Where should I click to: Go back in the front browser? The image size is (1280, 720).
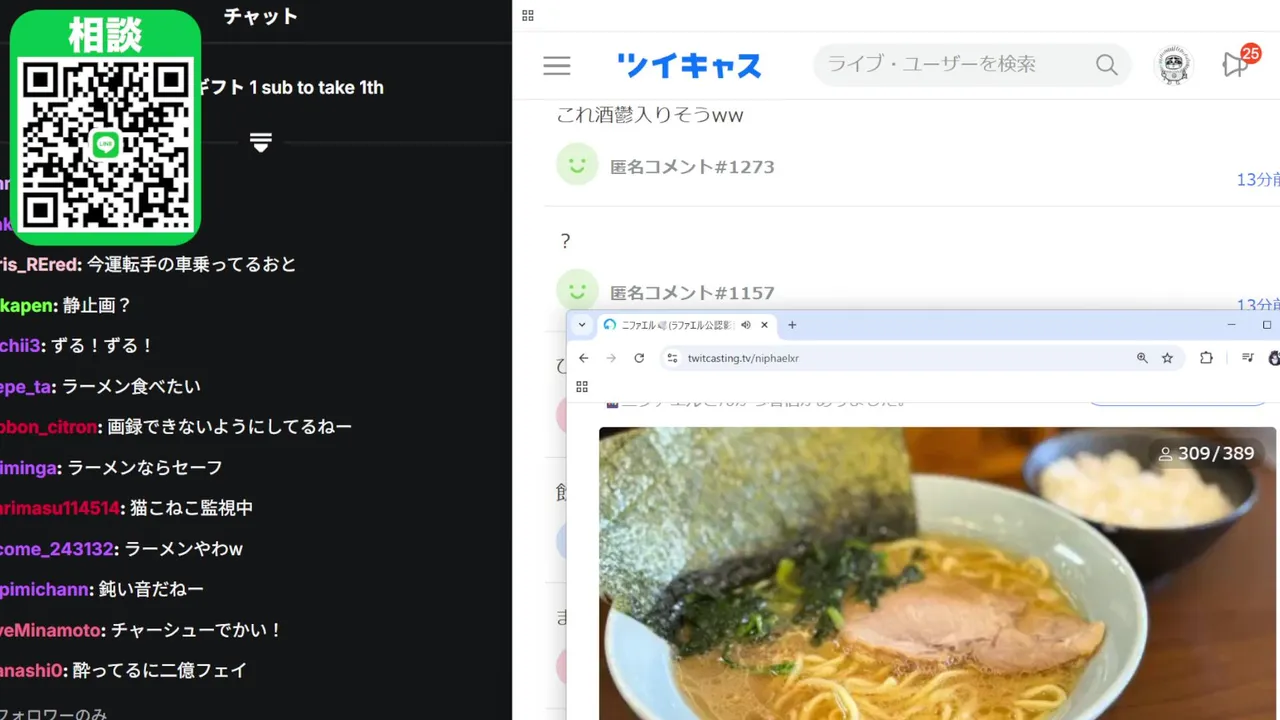coord(584,358)
